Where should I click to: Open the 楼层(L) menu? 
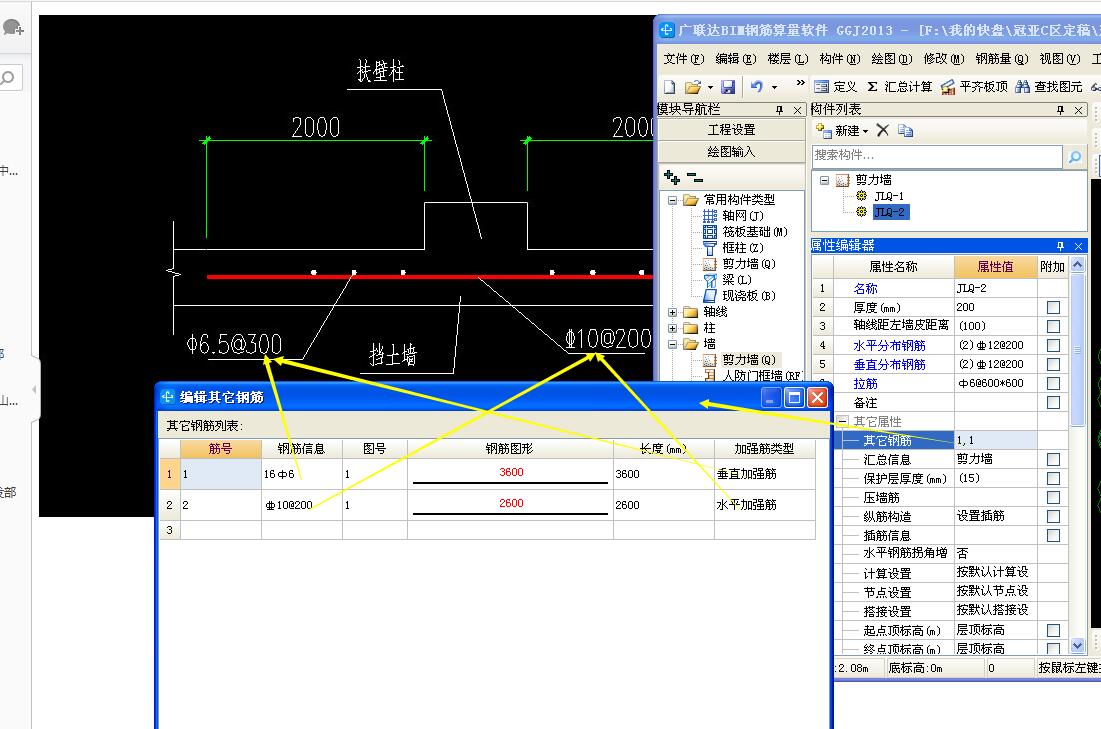[788, 59]
